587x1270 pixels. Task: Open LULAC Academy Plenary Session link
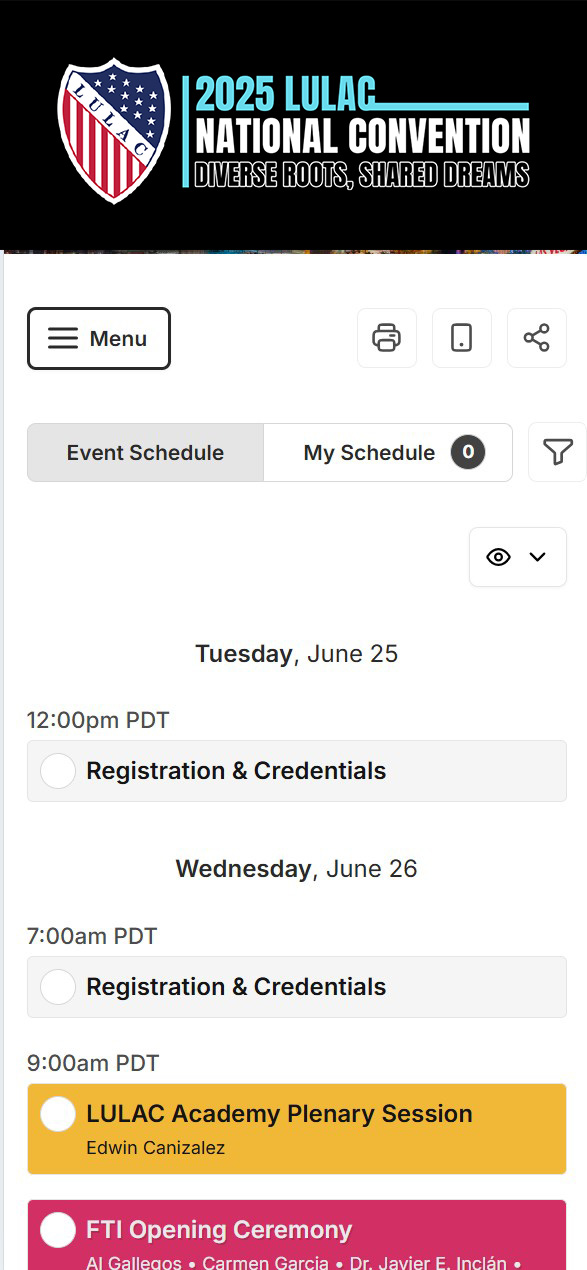click(280, 1114)
